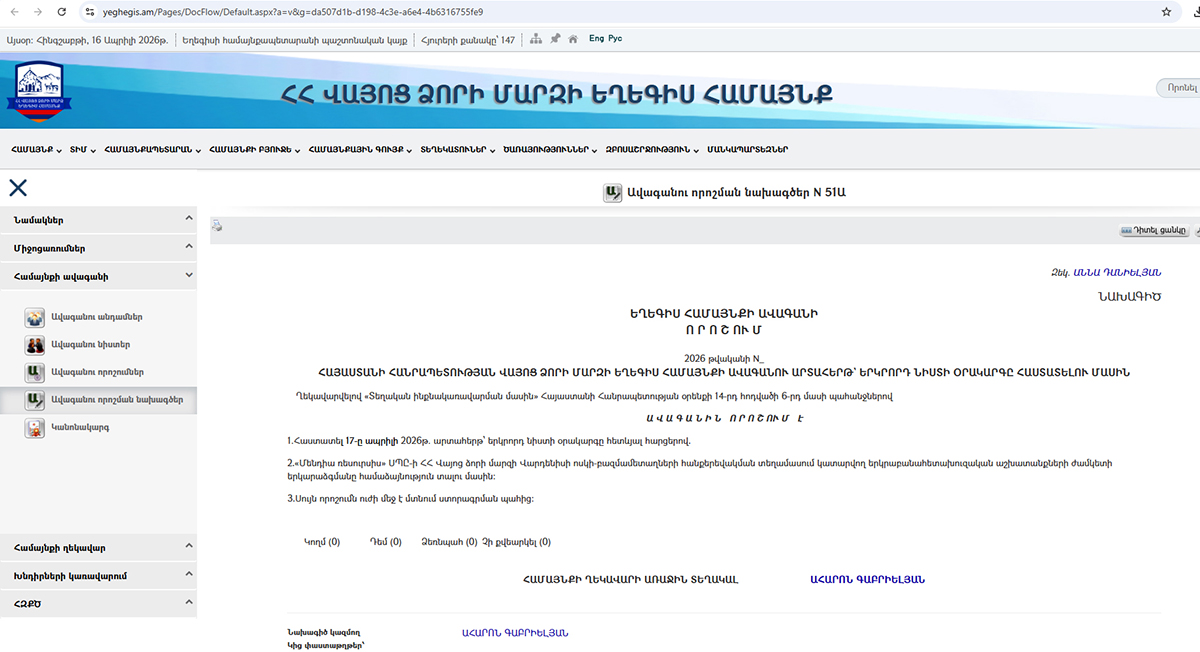
Task: Switch site language to Eng
Action: point(596,39)
